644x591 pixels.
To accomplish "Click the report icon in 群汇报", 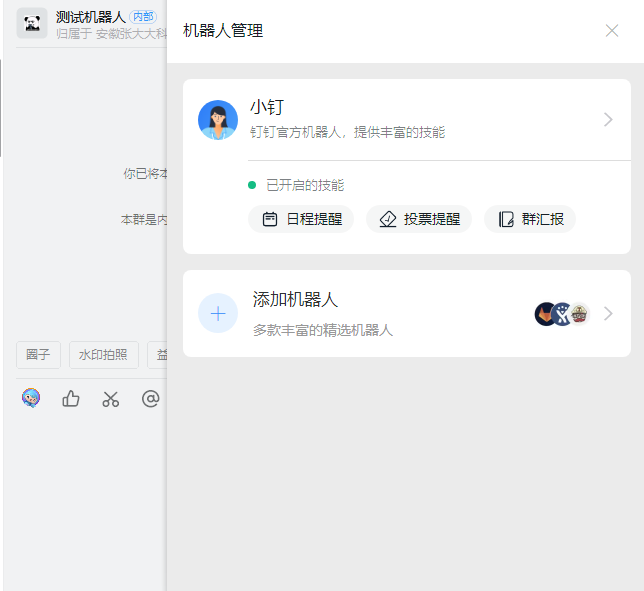I will click(506, 219).
